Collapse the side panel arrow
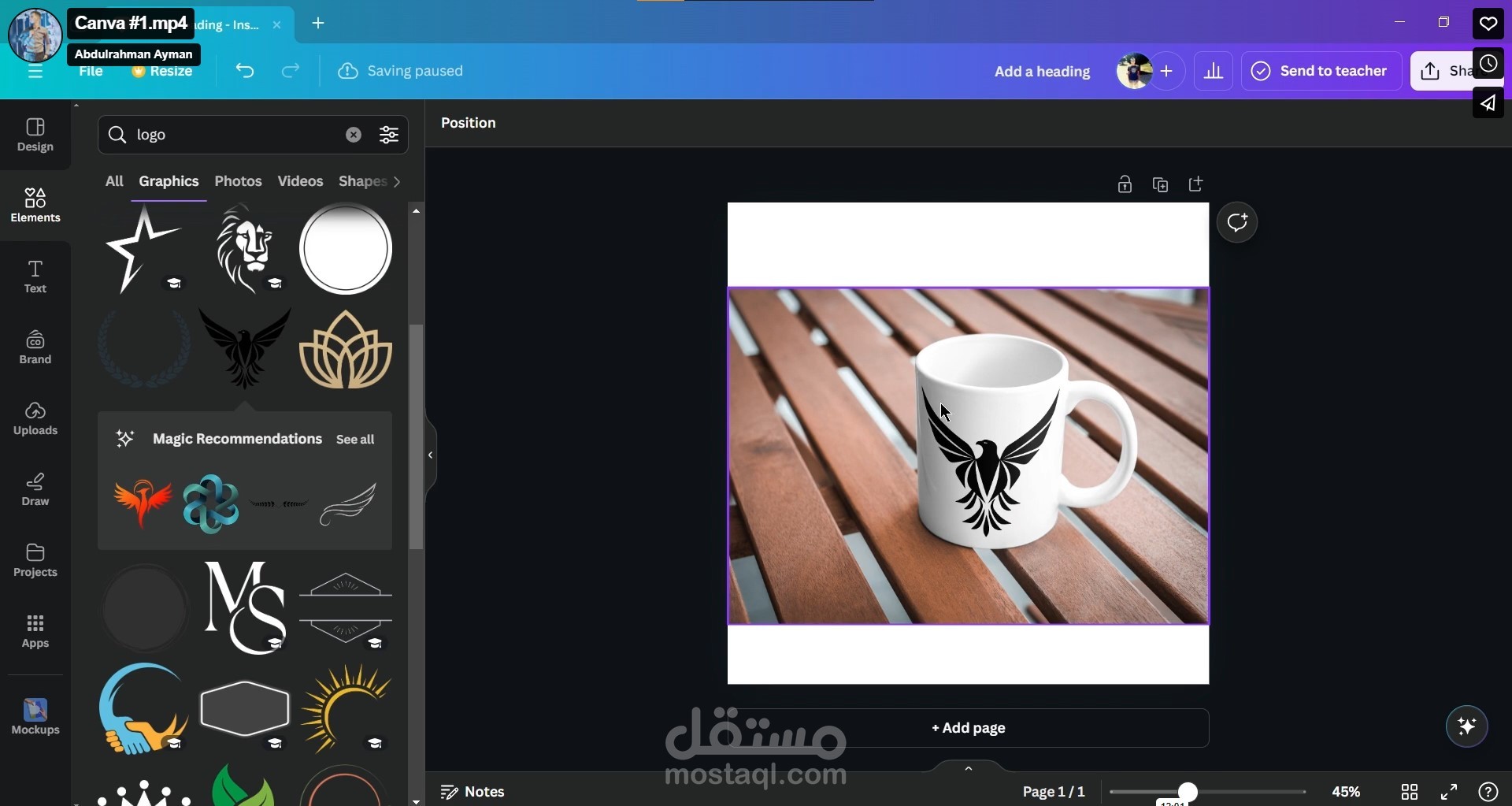Viewport: 1512px width, 806px height. pos(431,455)
